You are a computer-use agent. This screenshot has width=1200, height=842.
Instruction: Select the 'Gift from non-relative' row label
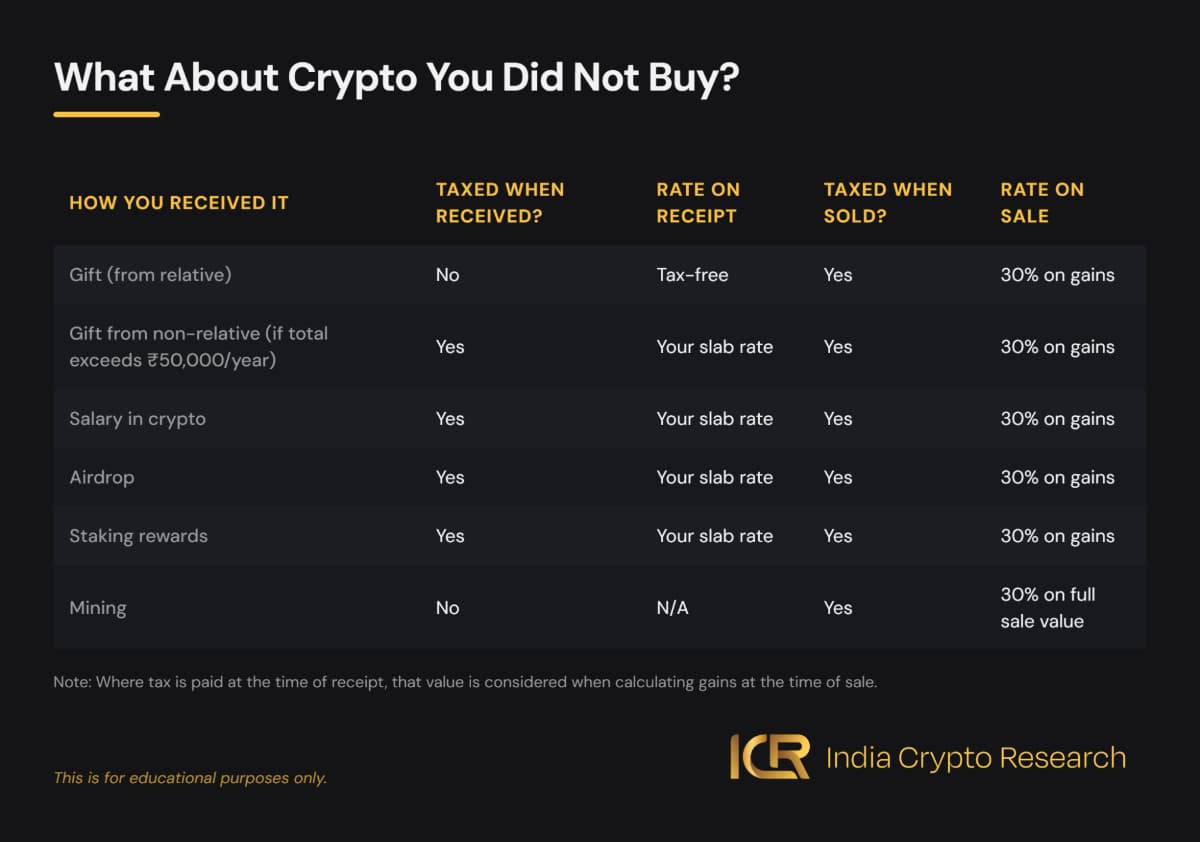click(x=198, y=346)
